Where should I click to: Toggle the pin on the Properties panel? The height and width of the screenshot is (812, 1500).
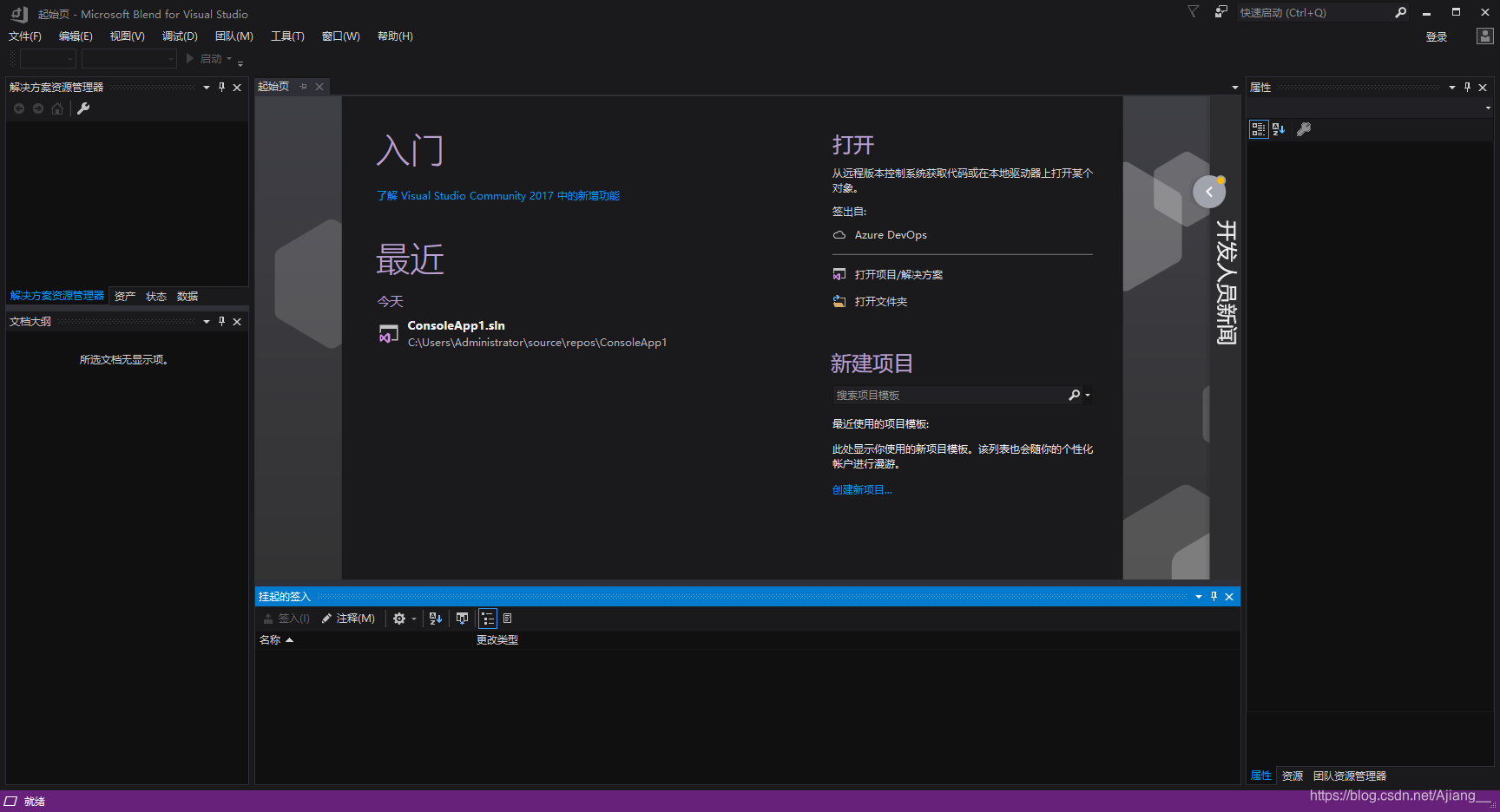[1467, 87]
